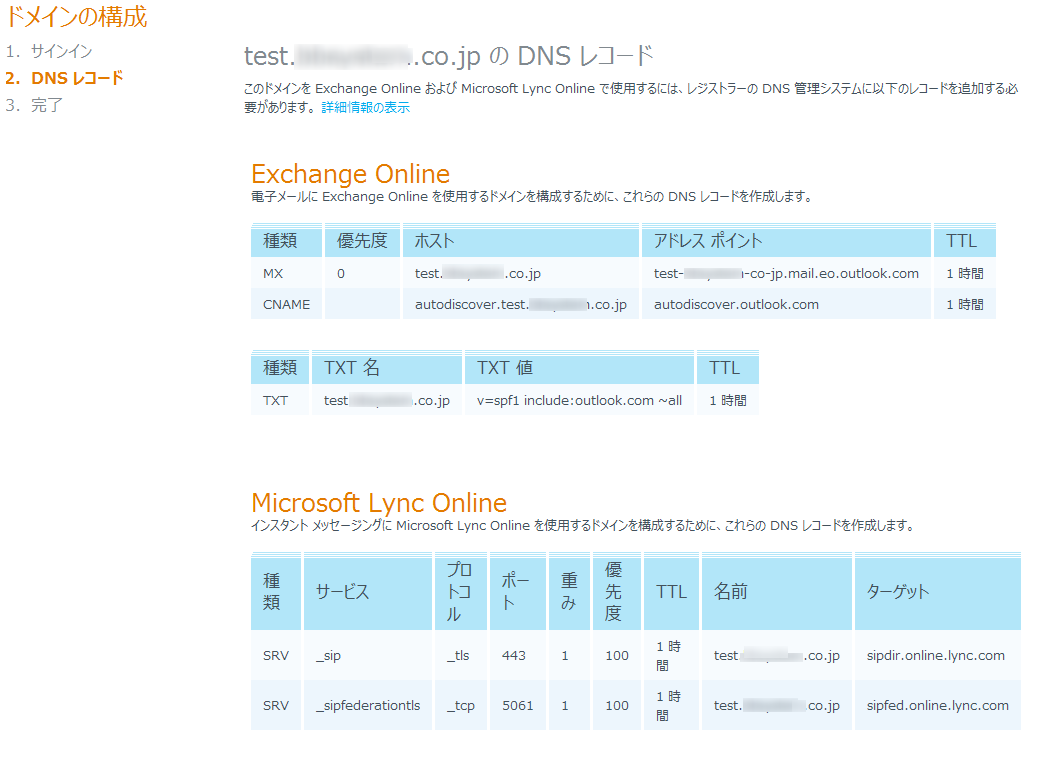This screenshot has height=761, width=1040.
Task: Click priority 100 in the _sipfederationtls row
Action: coord(617,705)
